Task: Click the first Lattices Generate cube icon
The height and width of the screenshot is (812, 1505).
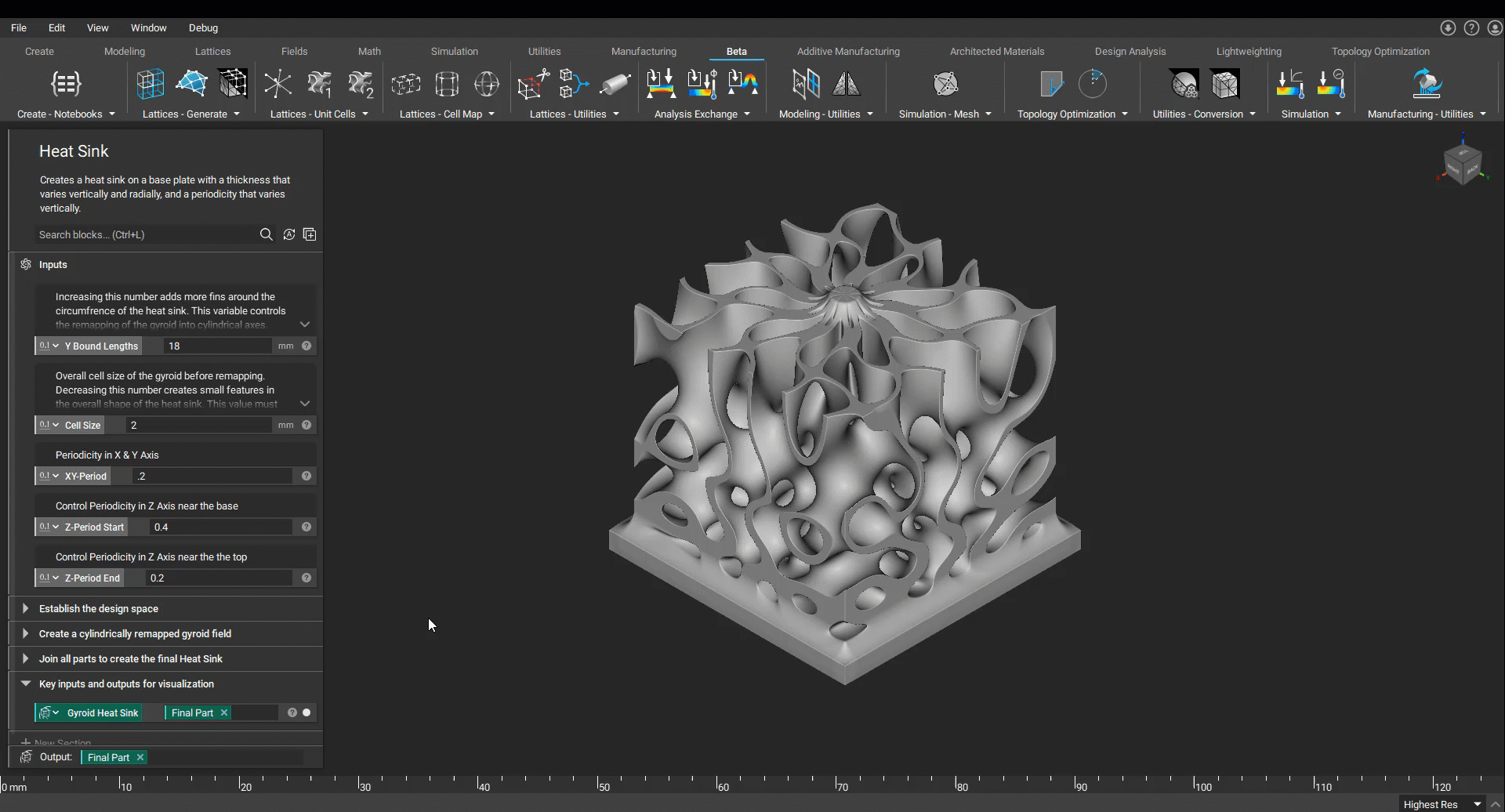Action: click(x=150, y=84)
